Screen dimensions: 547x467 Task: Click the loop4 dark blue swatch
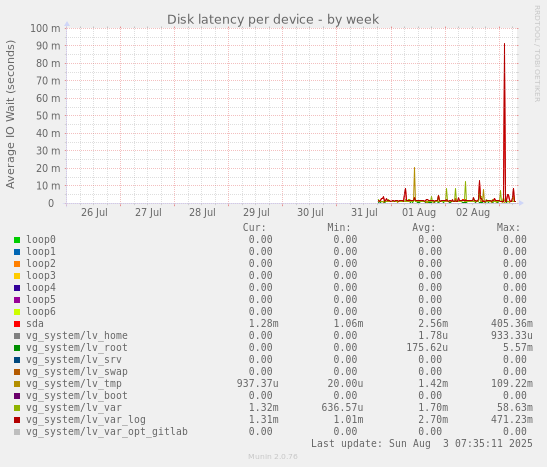coord(17,288)
